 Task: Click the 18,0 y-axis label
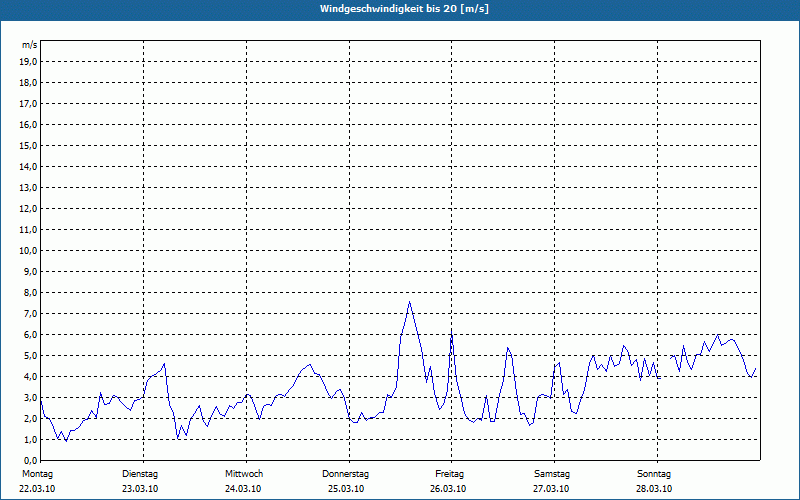[28, 83]
